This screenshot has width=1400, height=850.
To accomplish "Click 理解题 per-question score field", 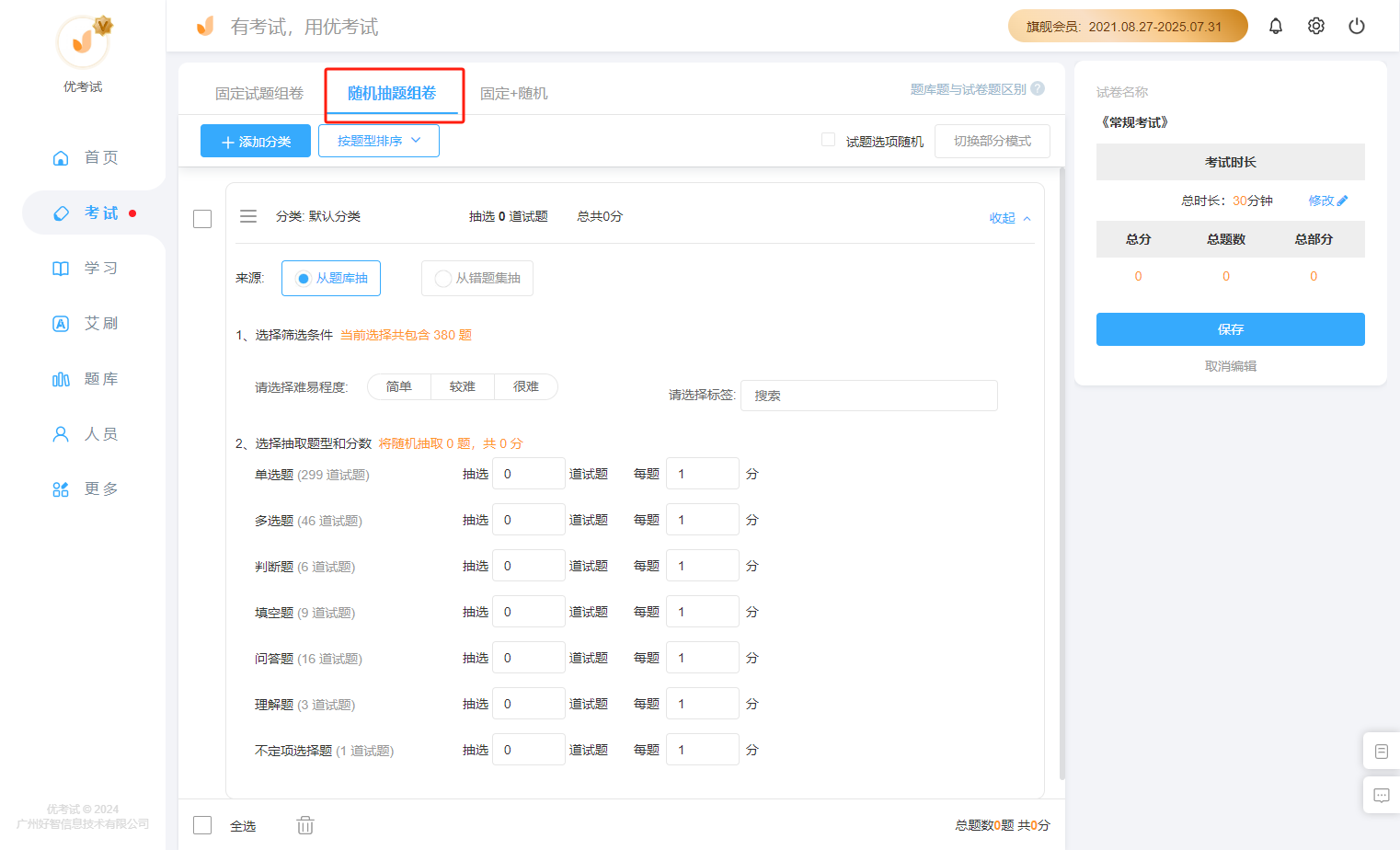I will tap(703, 704).
